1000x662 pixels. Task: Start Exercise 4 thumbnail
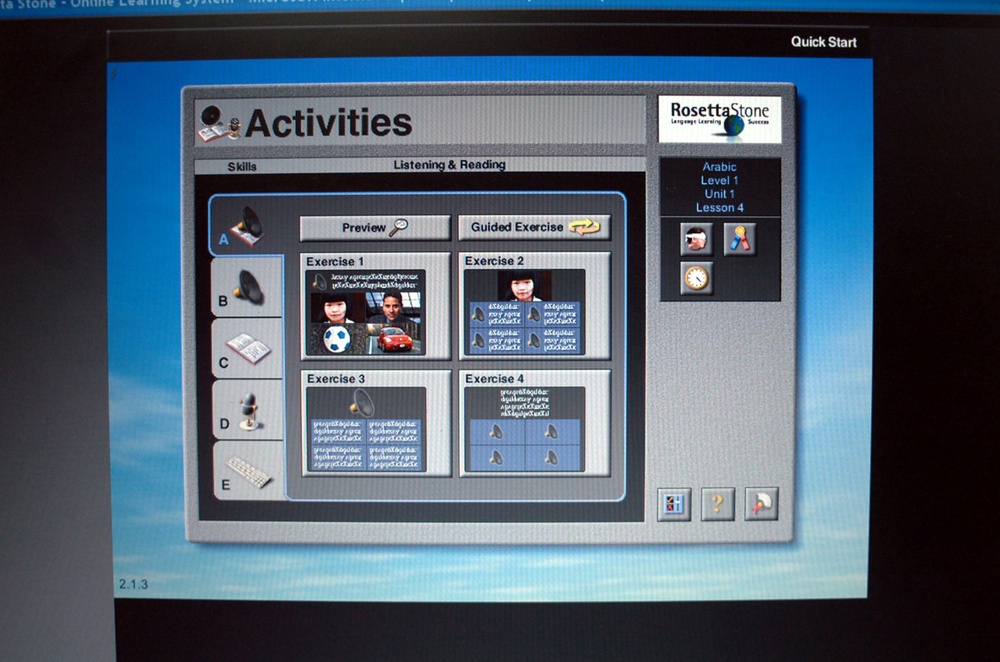[534, 423]
